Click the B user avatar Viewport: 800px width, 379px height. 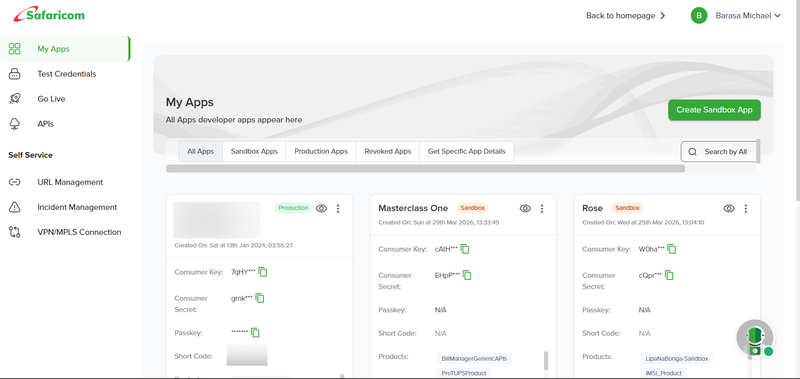tap(699, 15)
